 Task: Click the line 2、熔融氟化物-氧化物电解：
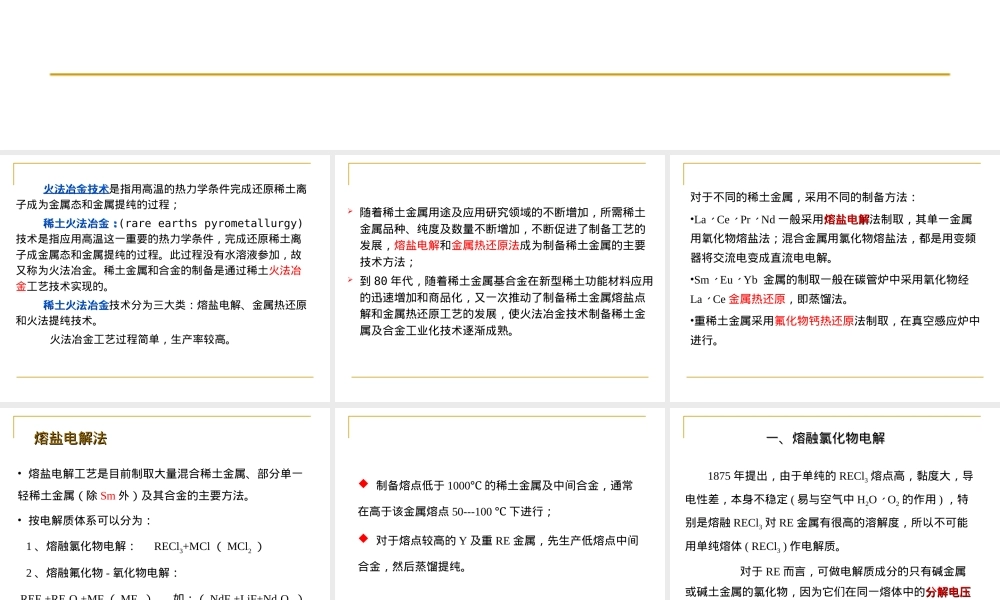pyautogui.click(x=103, y=573)
